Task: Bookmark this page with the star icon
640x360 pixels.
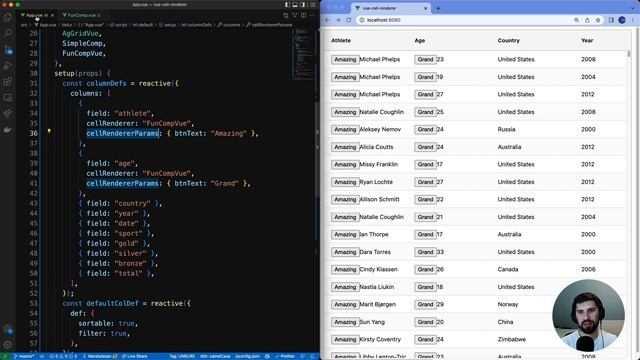Action: click(x=598, y=20)
